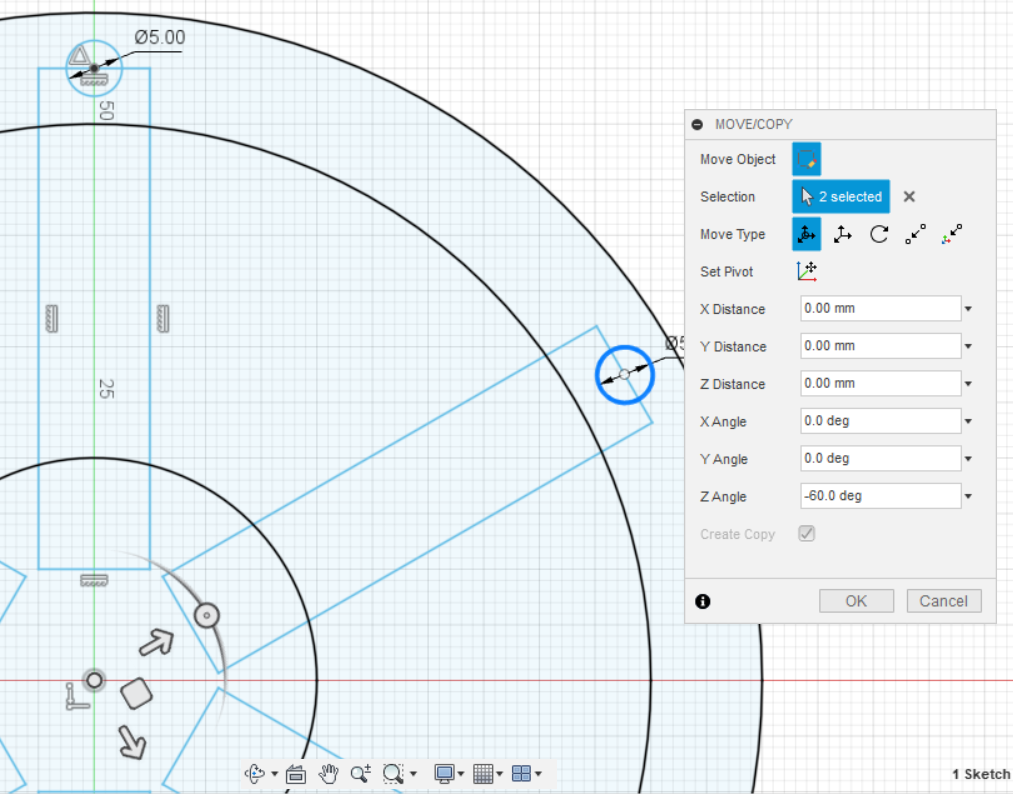Select the Rotate move type icon
Image resolution: width=1013 pixels, height=794 pixels.
coord(879,234)
